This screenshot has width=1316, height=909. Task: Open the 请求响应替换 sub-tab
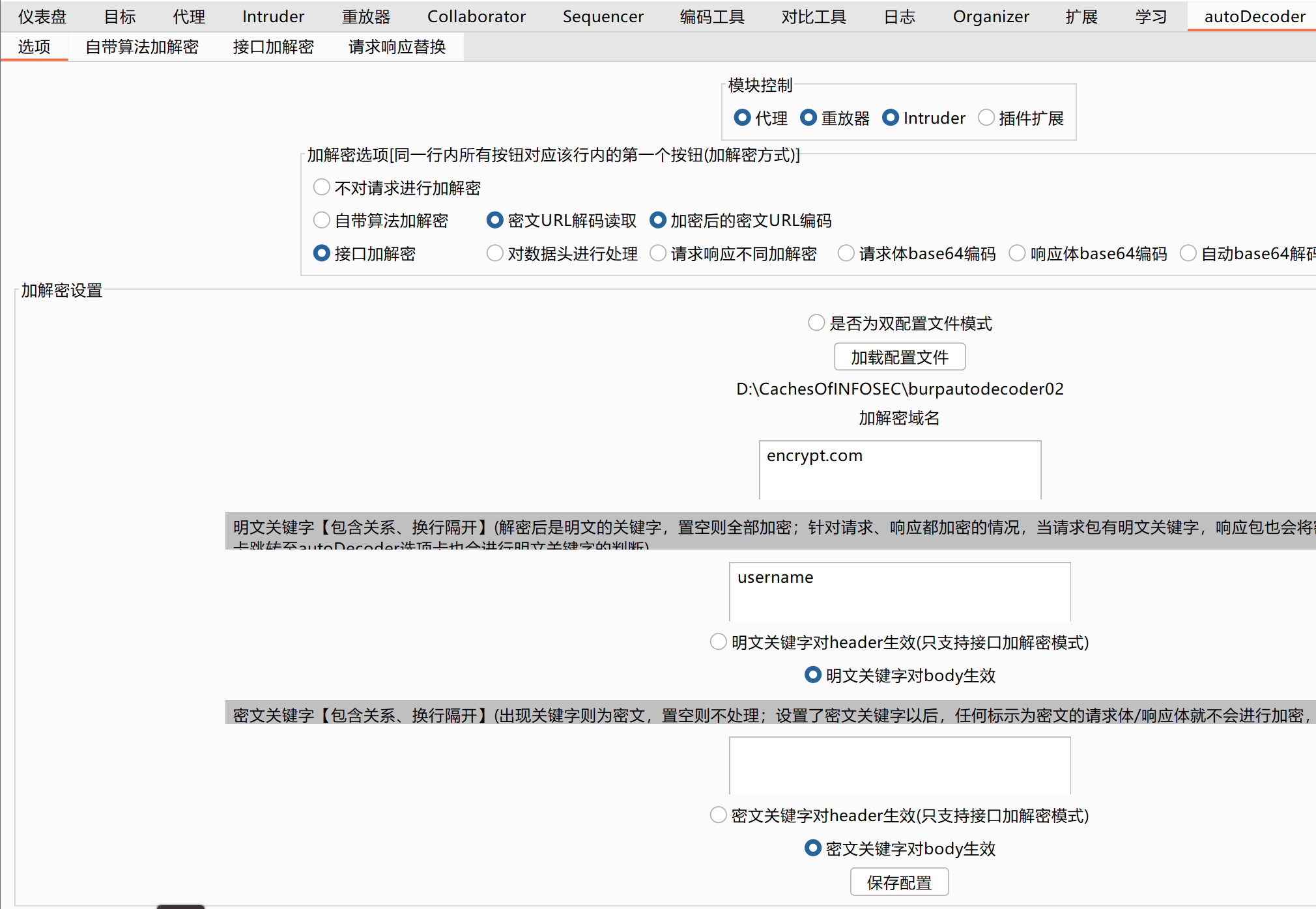click(397, 46)
